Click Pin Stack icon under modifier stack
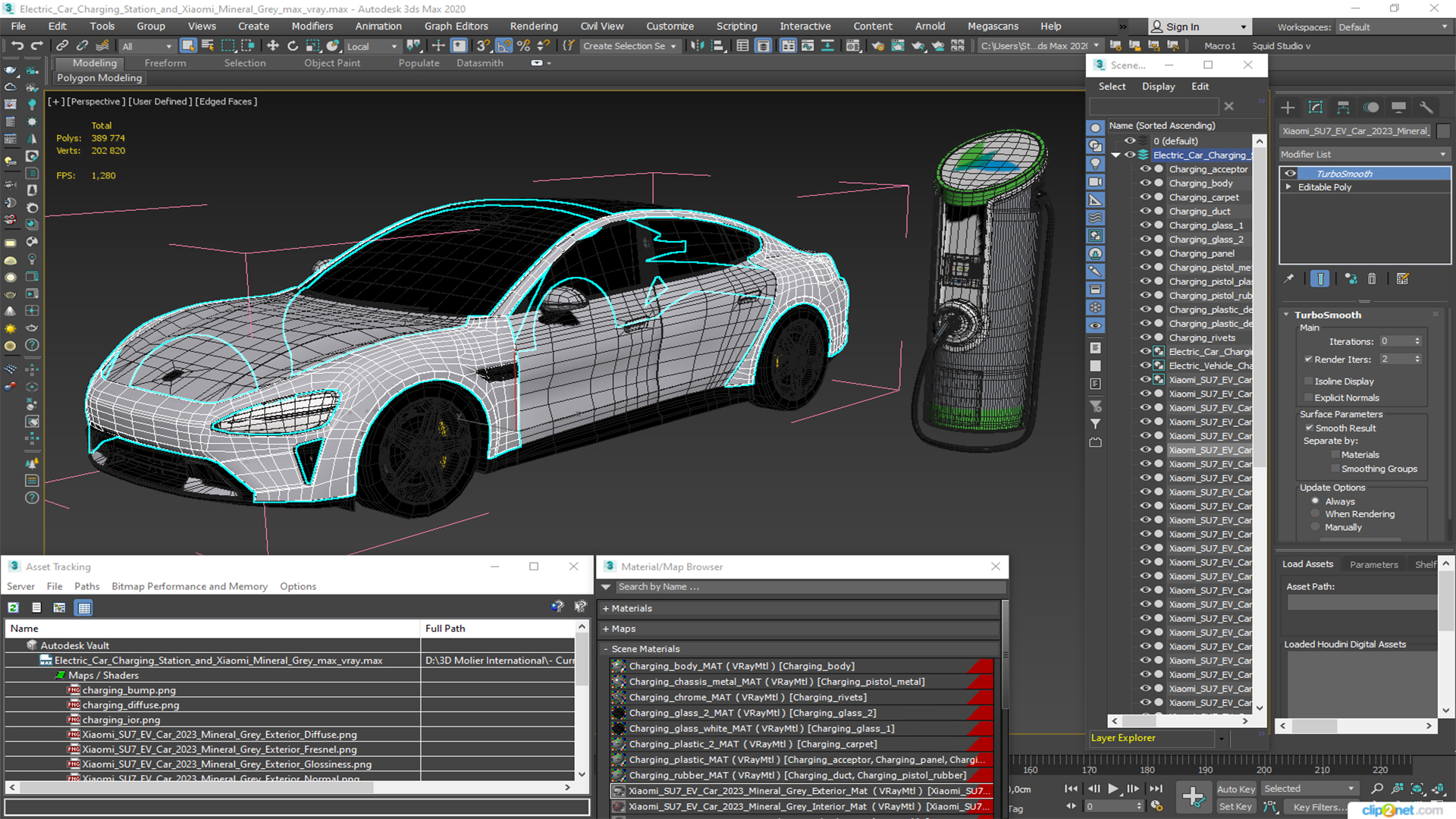 tap(1289, 279)
